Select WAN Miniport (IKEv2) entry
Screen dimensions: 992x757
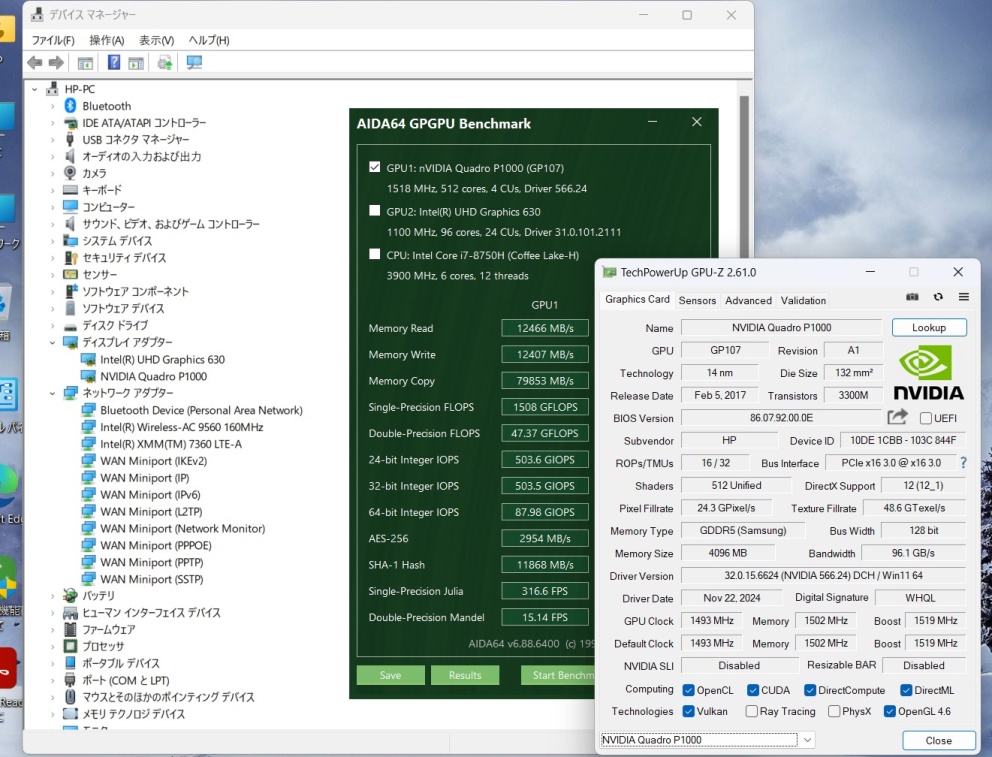point(153,461)
